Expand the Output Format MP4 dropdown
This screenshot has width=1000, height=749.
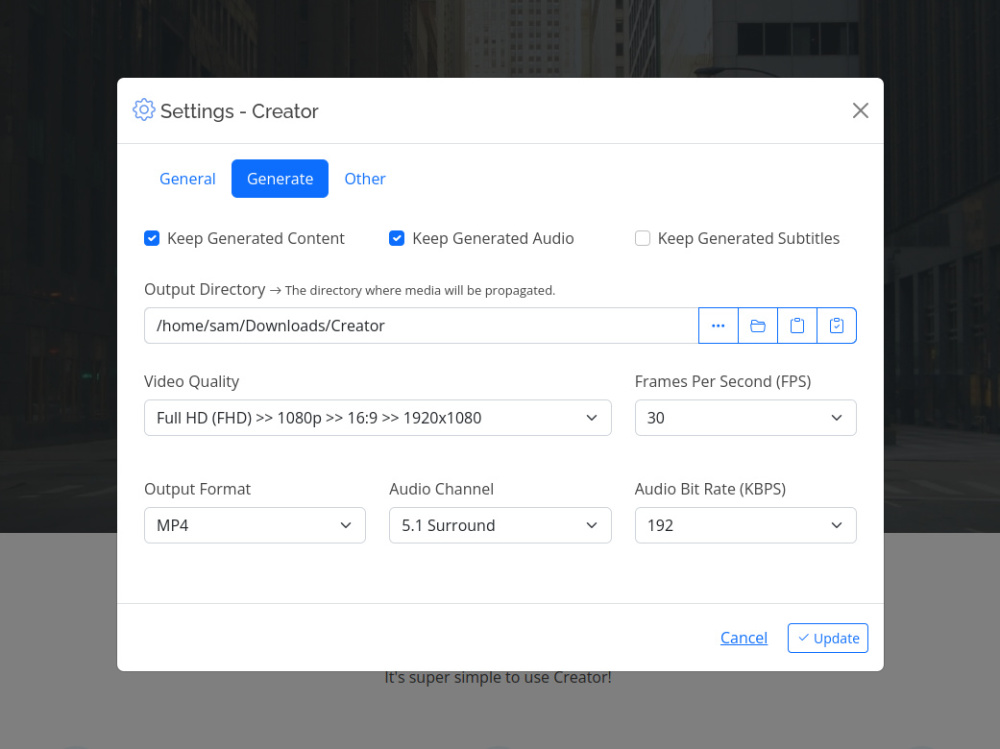254,525
